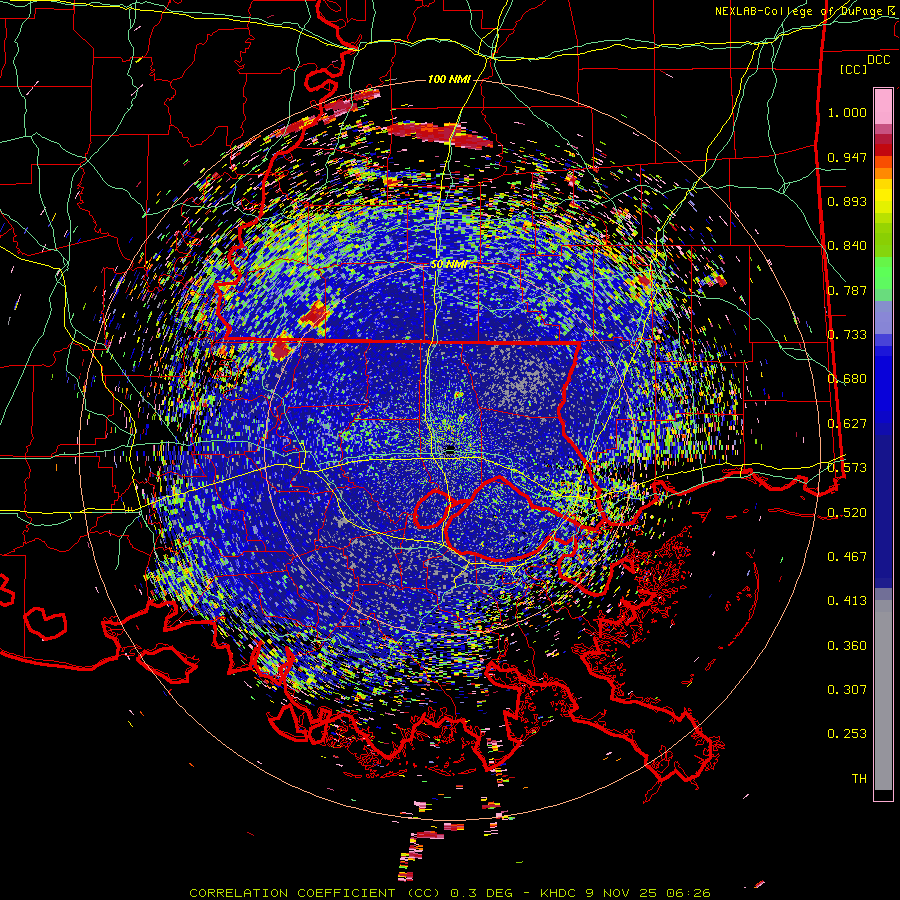Click the 0.360 scale value

click(x=847, y=646)
